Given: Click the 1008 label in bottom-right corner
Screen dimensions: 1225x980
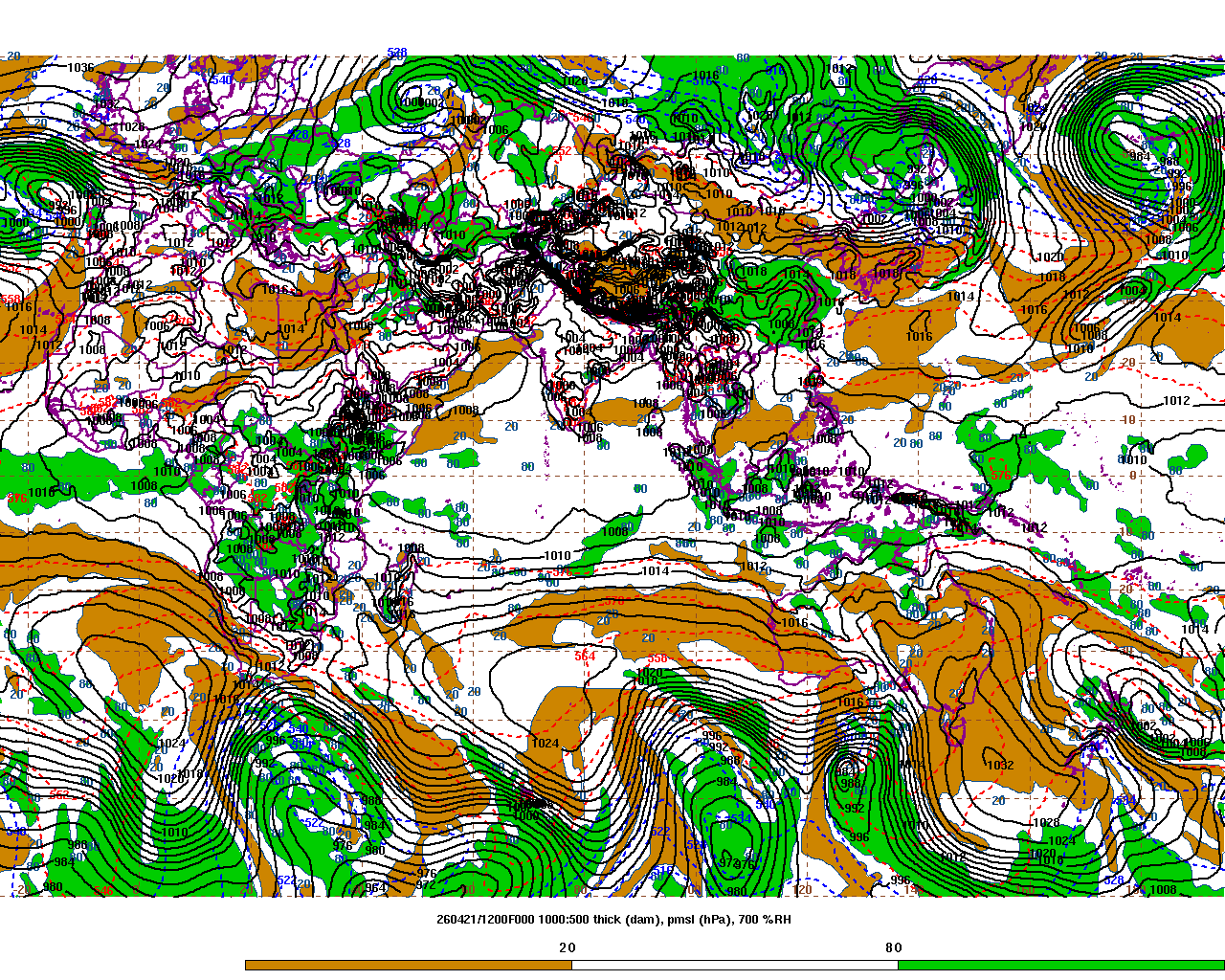Looking at the screenshot, I should point(1163,890).
